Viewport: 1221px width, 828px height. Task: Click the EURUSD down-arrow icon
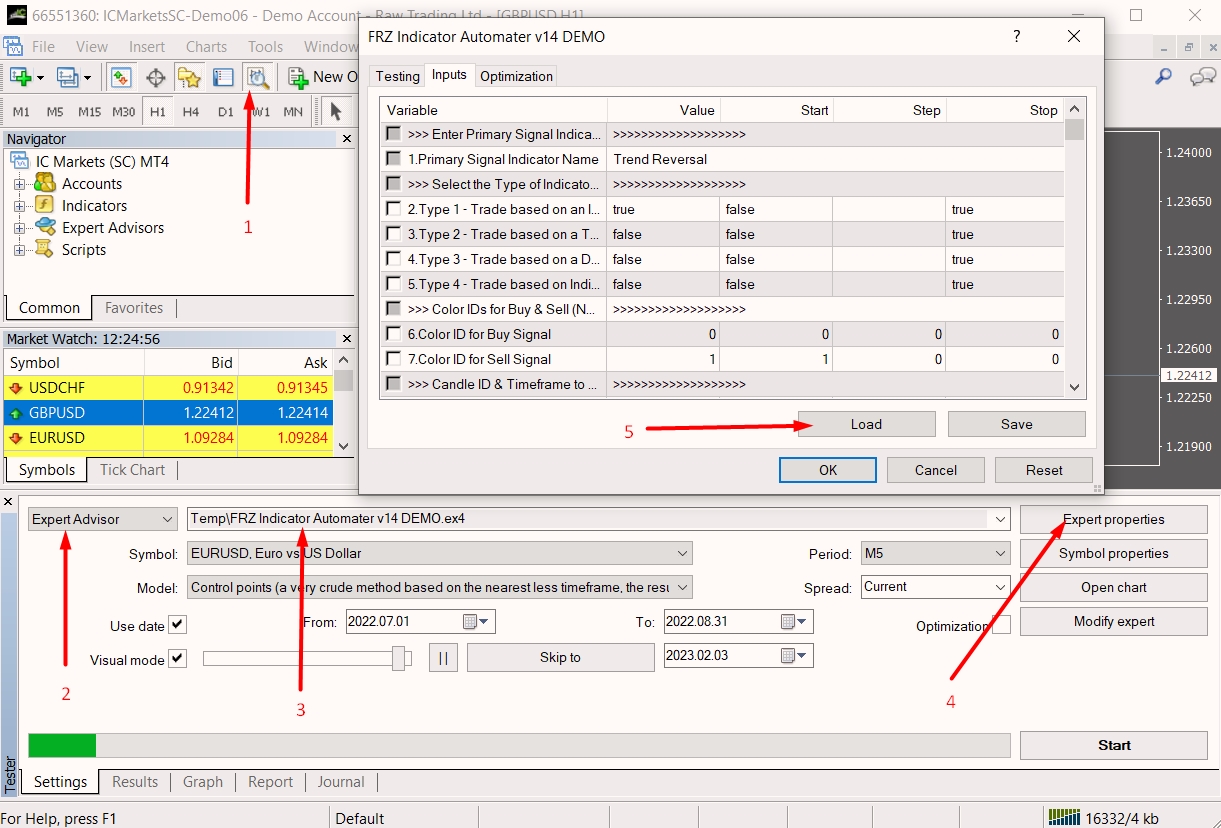click(x=16, y=438)
